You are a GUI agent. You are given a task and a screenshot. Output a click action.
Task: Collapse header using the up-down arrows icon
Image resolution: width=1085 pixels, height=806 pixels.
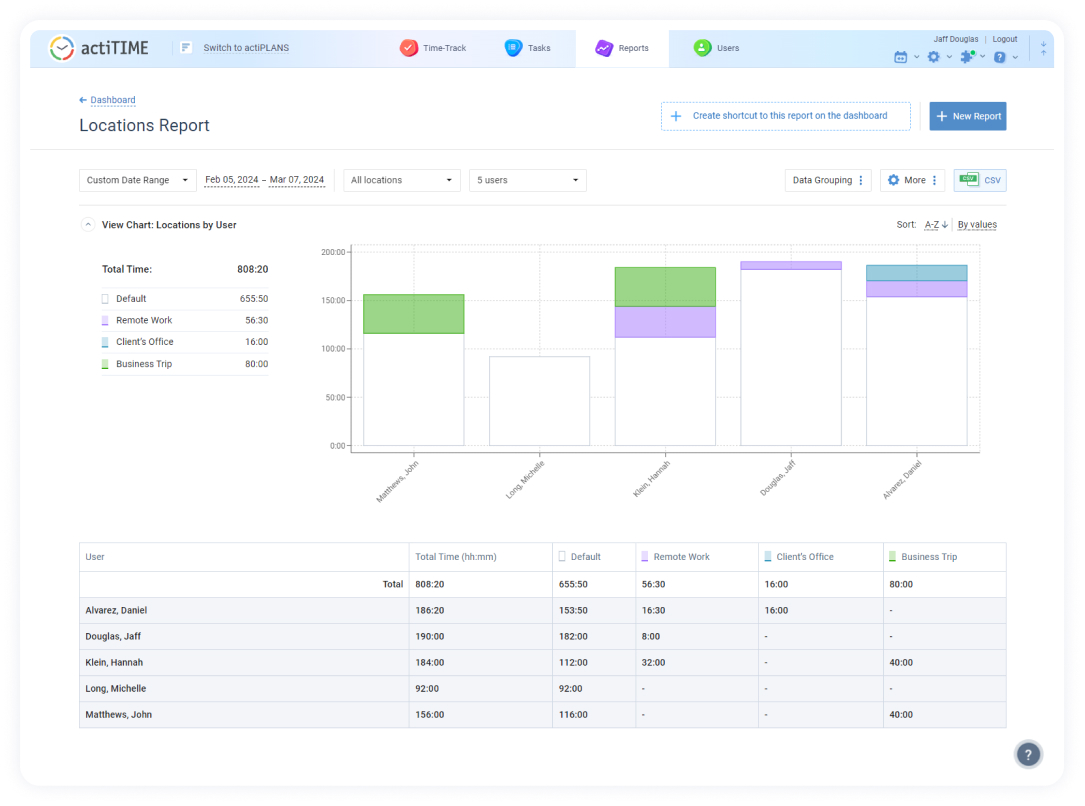coord(1043,48)
